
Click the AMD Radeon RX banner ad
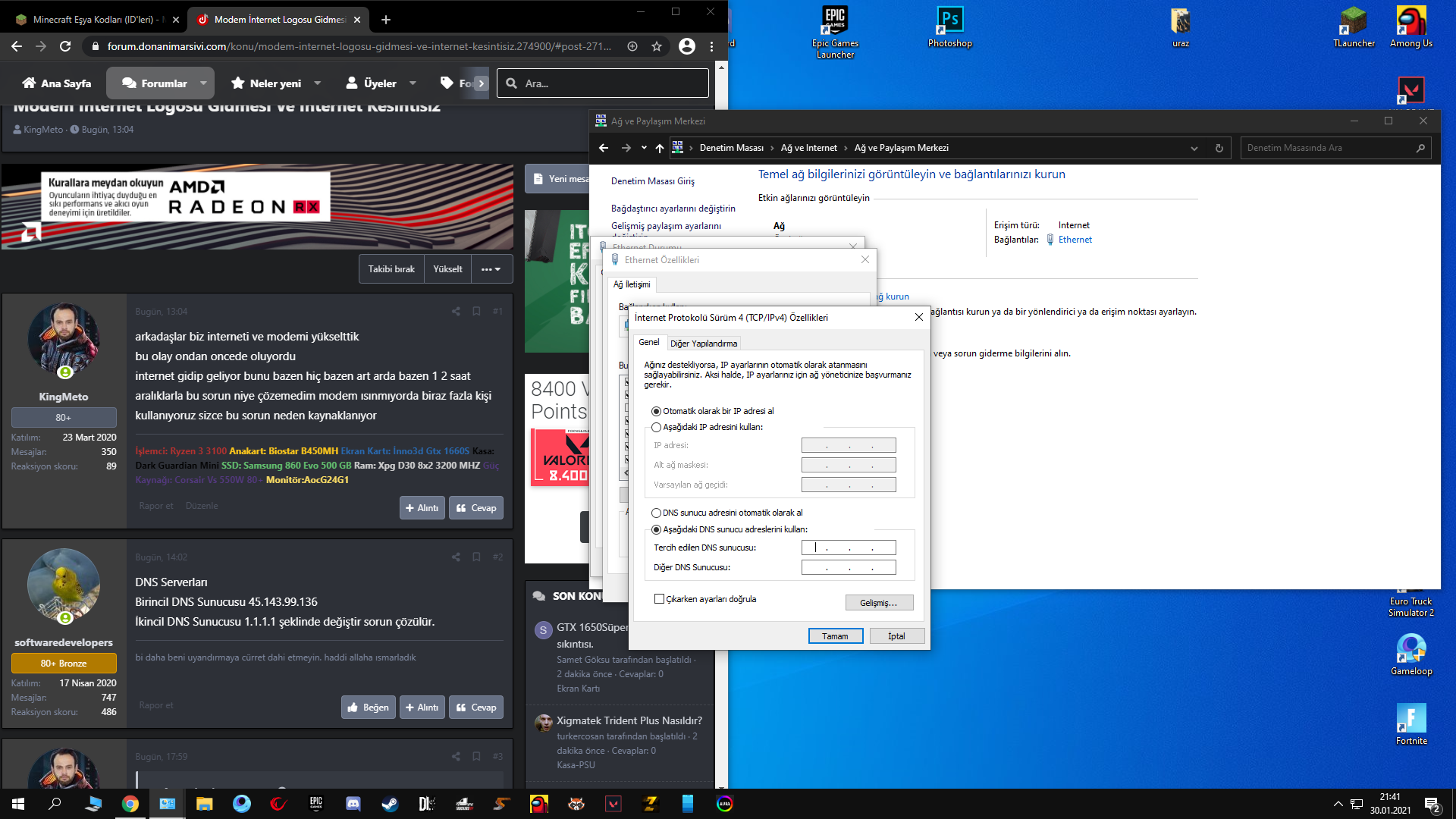[257, 206]
